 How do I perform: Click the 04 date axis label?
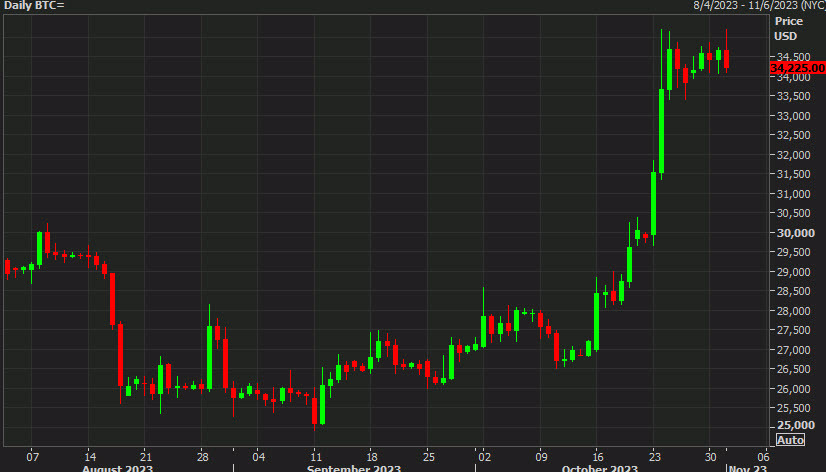pyautogui.click(x=259, y=457)
